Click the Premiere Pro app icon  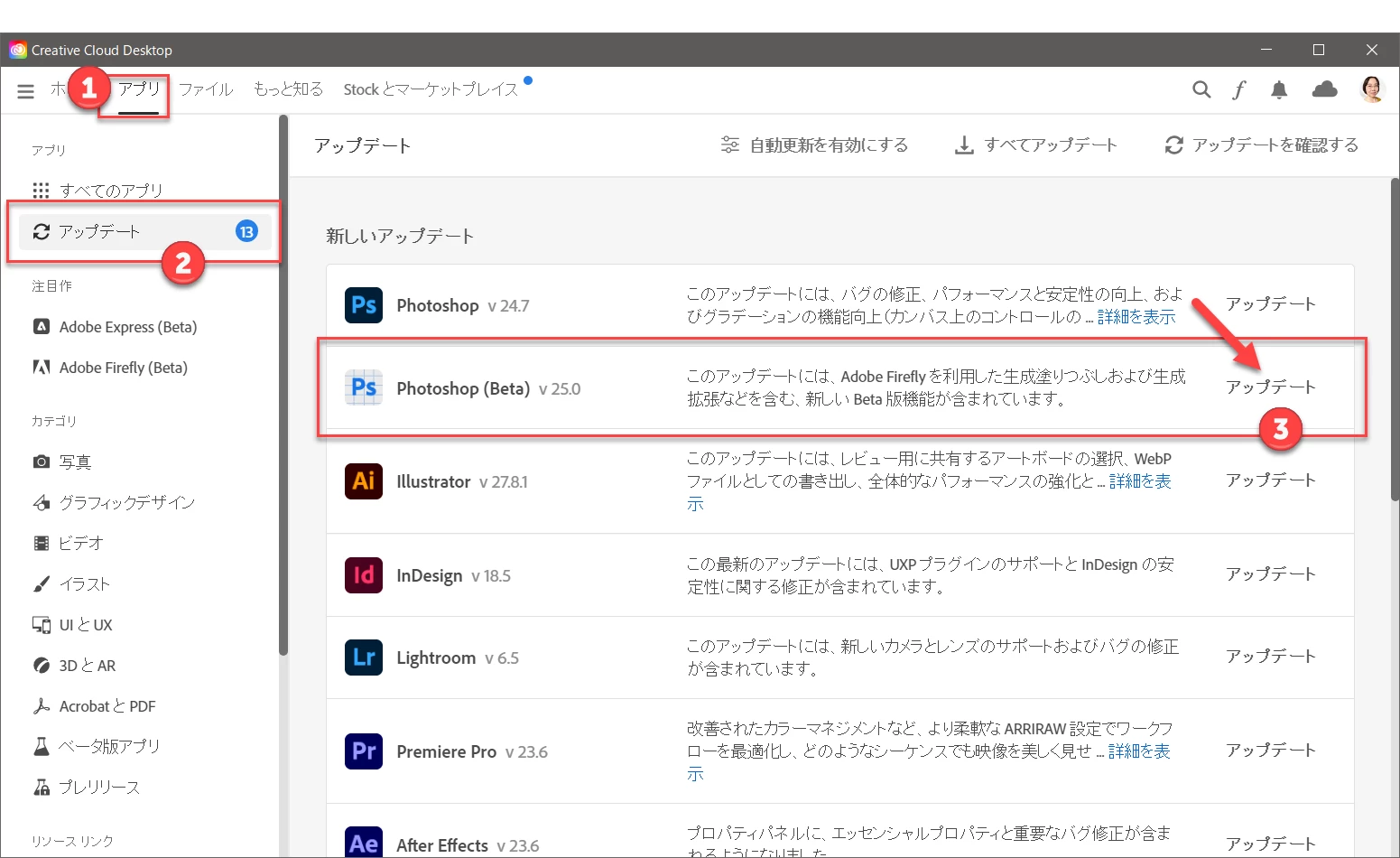[x=364, y=751]
